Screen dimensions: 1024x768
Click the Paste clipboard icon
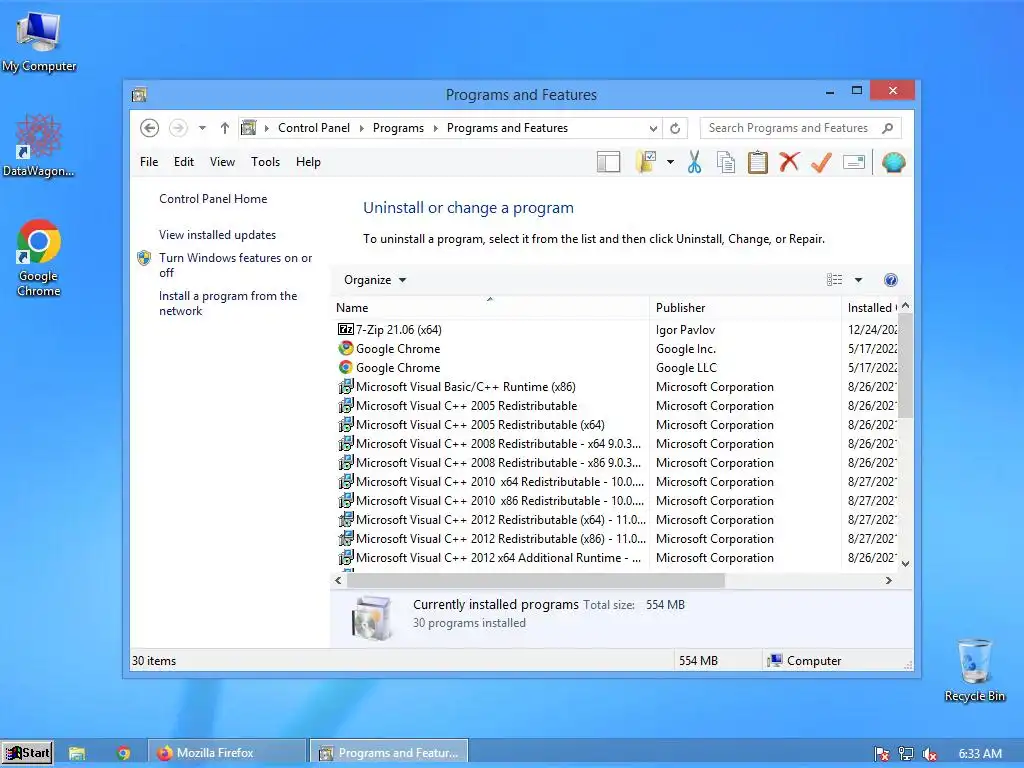coord(758,162)
